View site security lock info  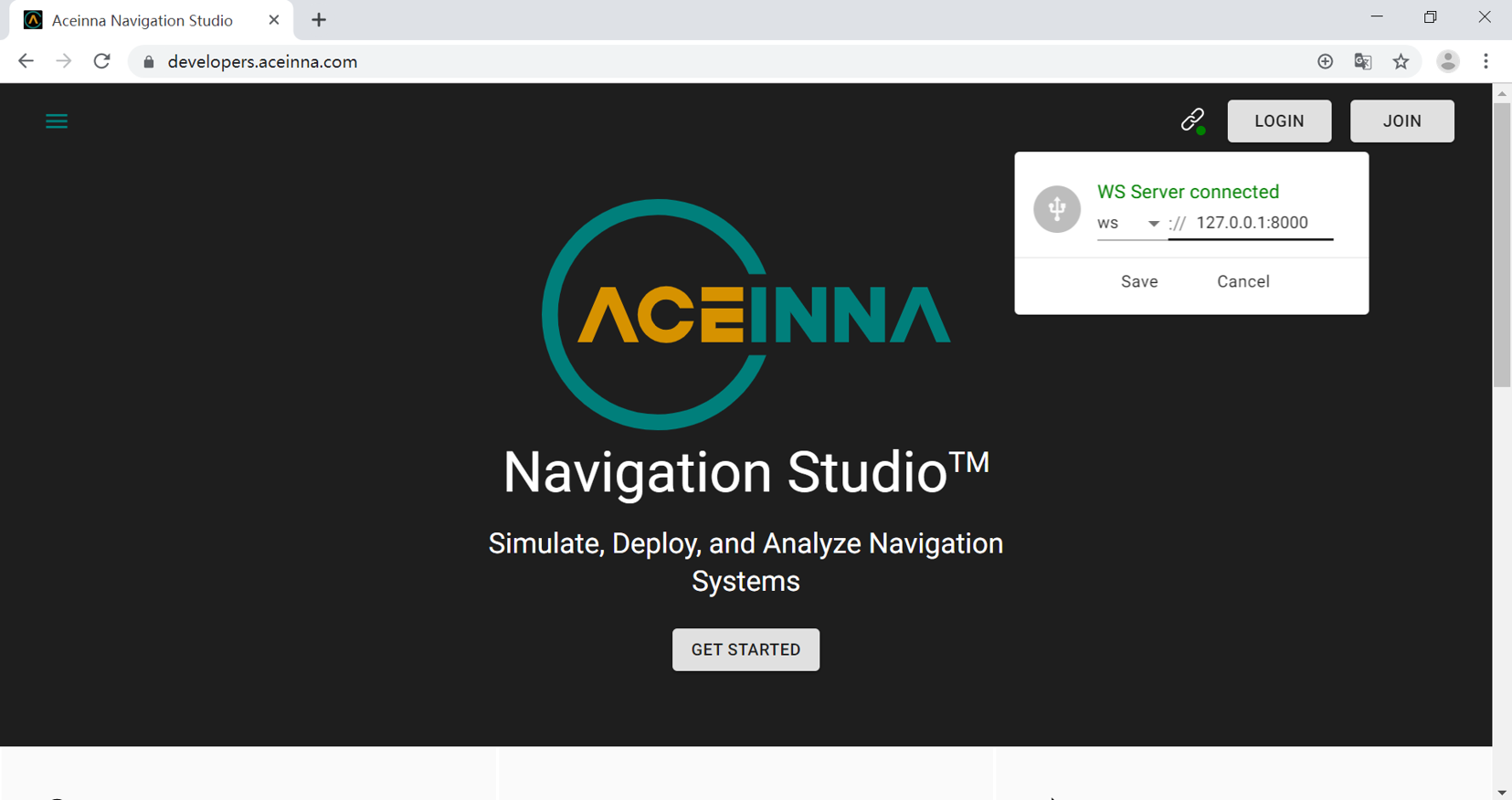(149, 62)
